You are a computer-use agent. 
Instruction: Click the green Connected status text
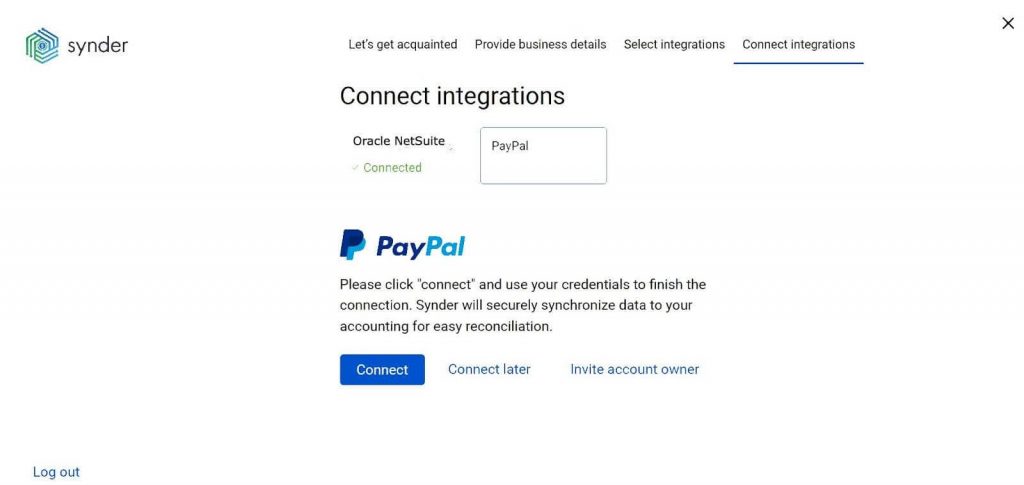pos(392,168)
